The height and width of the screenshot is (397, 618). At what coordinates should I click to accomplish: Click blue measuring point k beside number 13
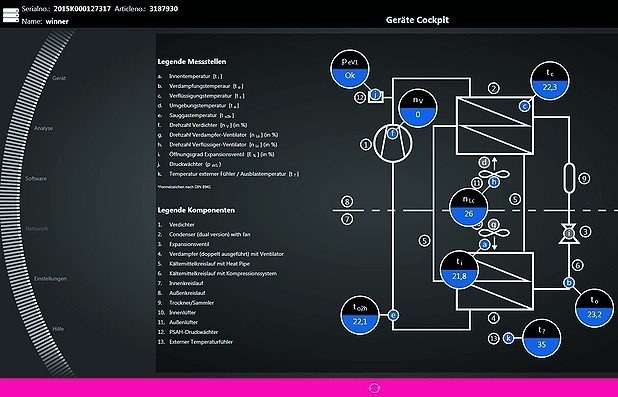[x=508, y=338]
